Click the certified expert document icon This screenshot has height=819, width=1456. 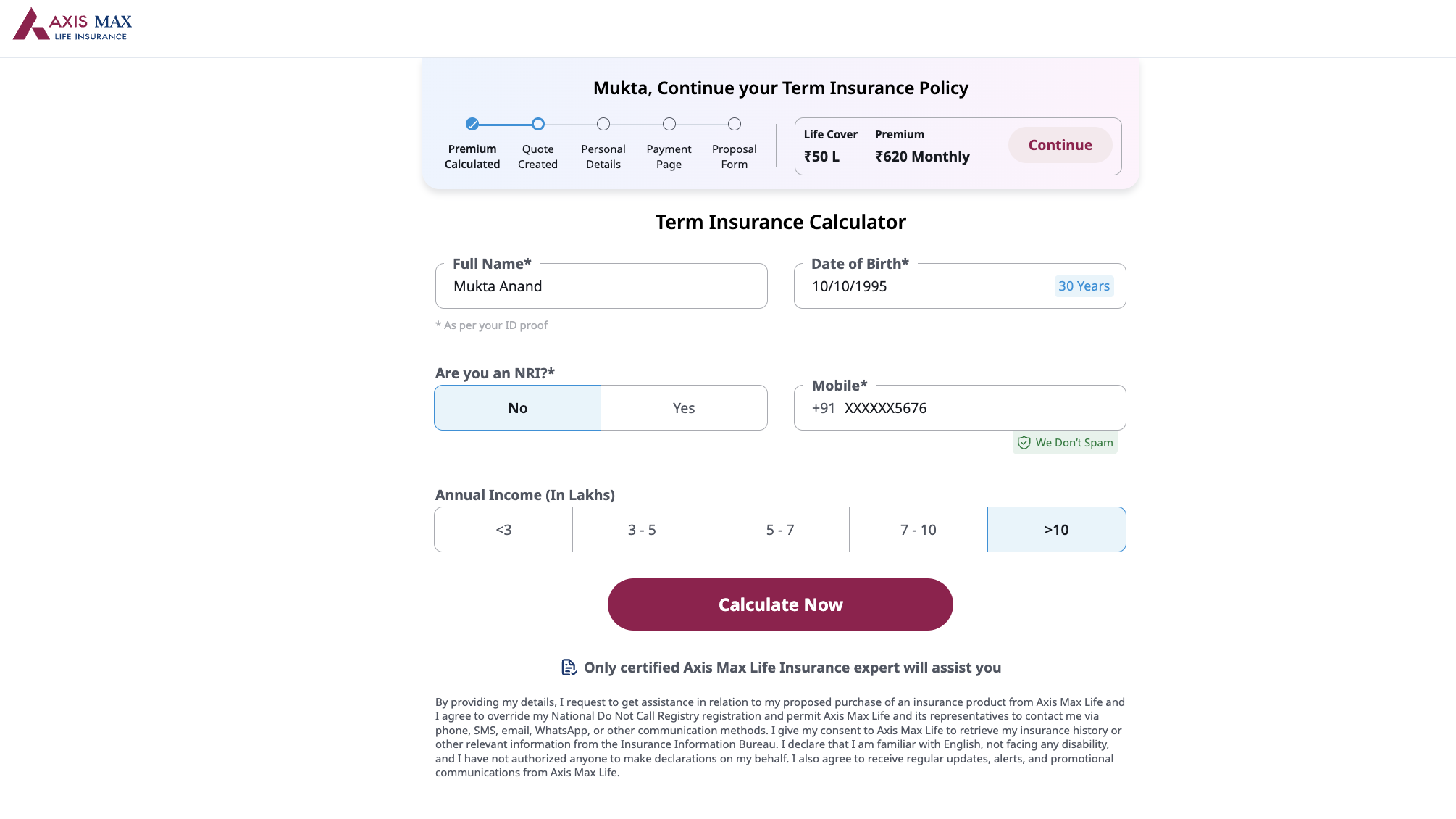[x=568, y=667]
